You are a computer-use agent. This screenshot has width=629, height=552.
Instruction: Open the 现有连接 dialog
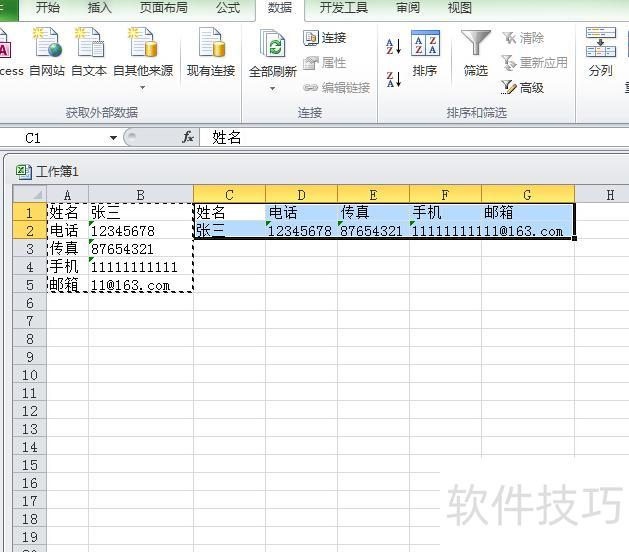211,51
